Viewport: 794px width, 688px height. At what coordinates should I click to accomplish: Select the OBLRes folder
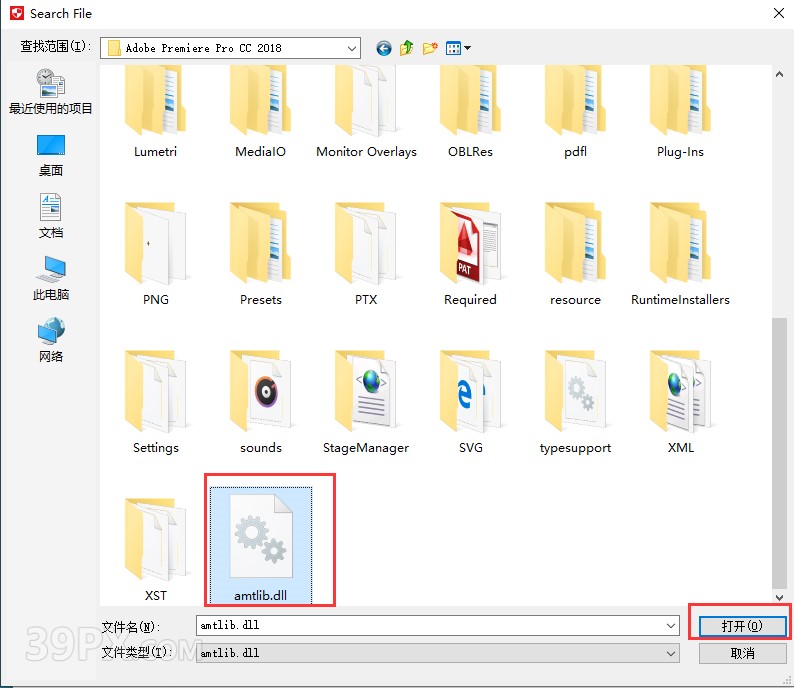470,112
